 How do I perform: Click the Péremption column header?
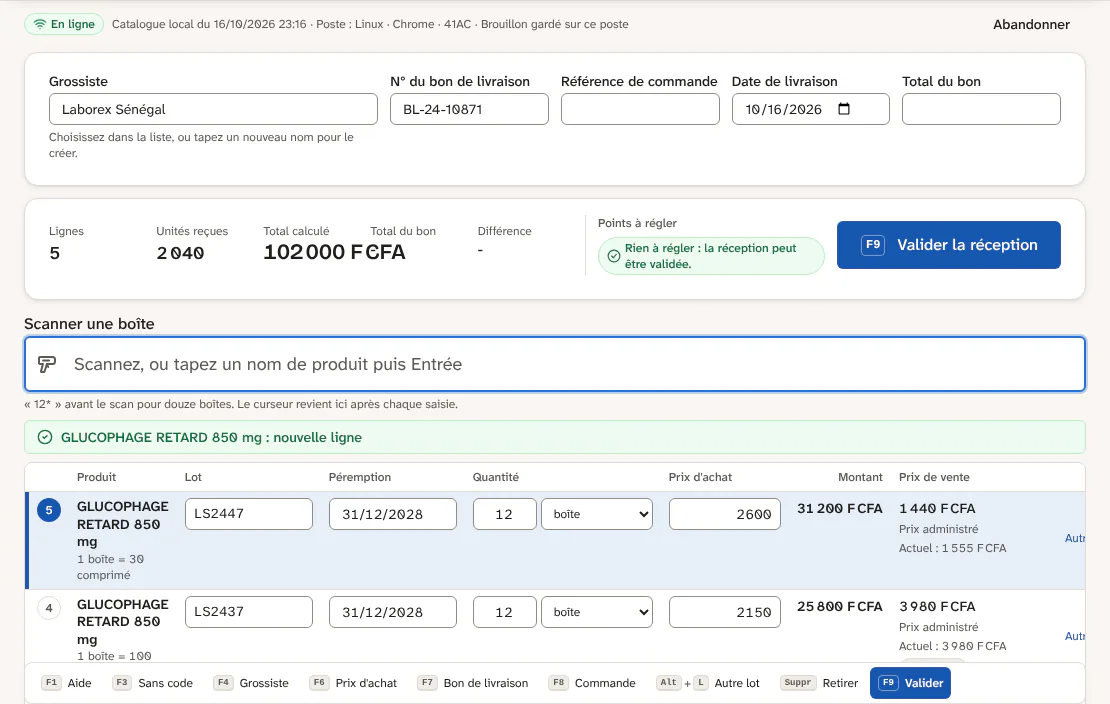coord(360,477)
